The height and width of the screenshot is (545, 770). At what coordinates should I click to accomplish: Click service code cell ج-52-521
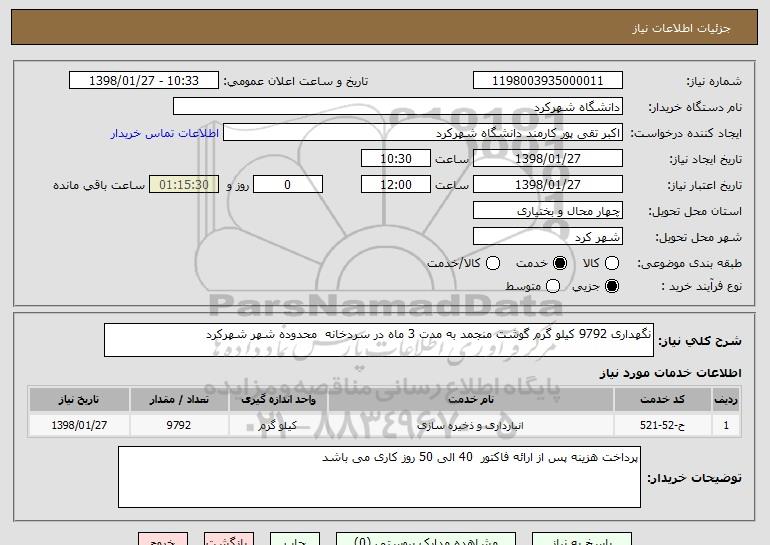pos(662,425)
